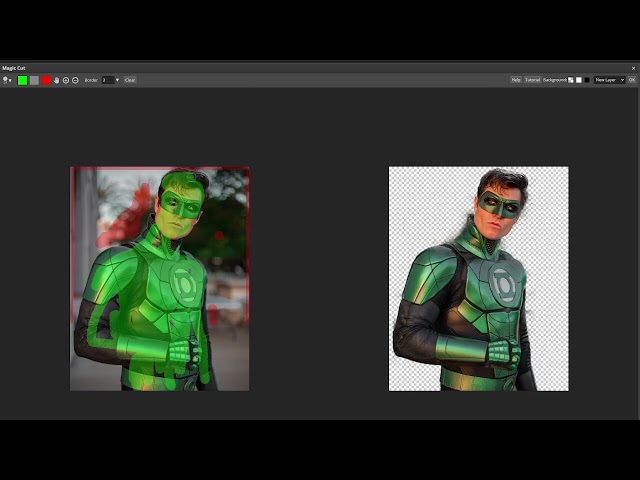Click the marked source image on the left
Viewport: 640px width, 480px height.
[x=160, y=279]
